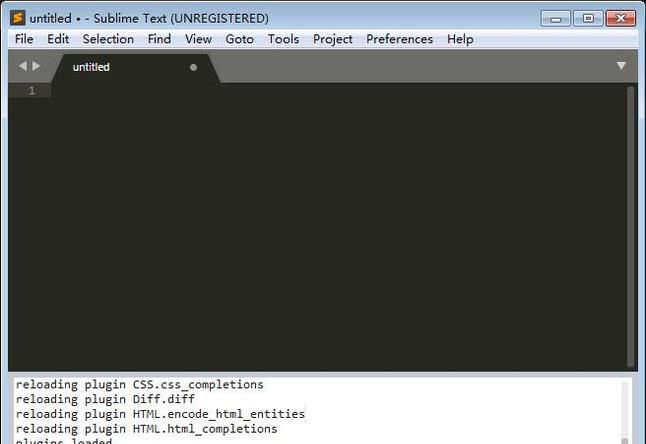Image resolution: width=646 pixels, height=444 pixels.
Task: Open the Help menu
Action: pos(460,39)
